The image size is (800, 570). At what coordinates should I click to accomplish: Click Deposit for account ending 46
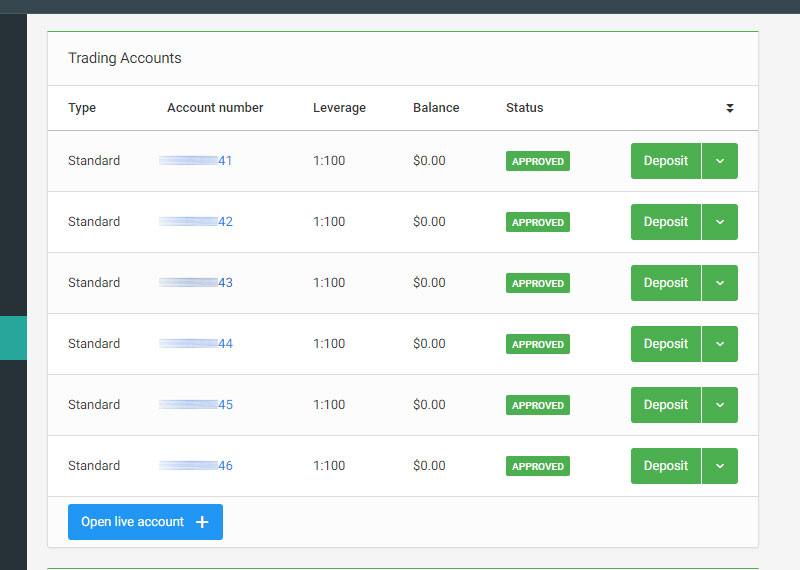tap(665, 466)
